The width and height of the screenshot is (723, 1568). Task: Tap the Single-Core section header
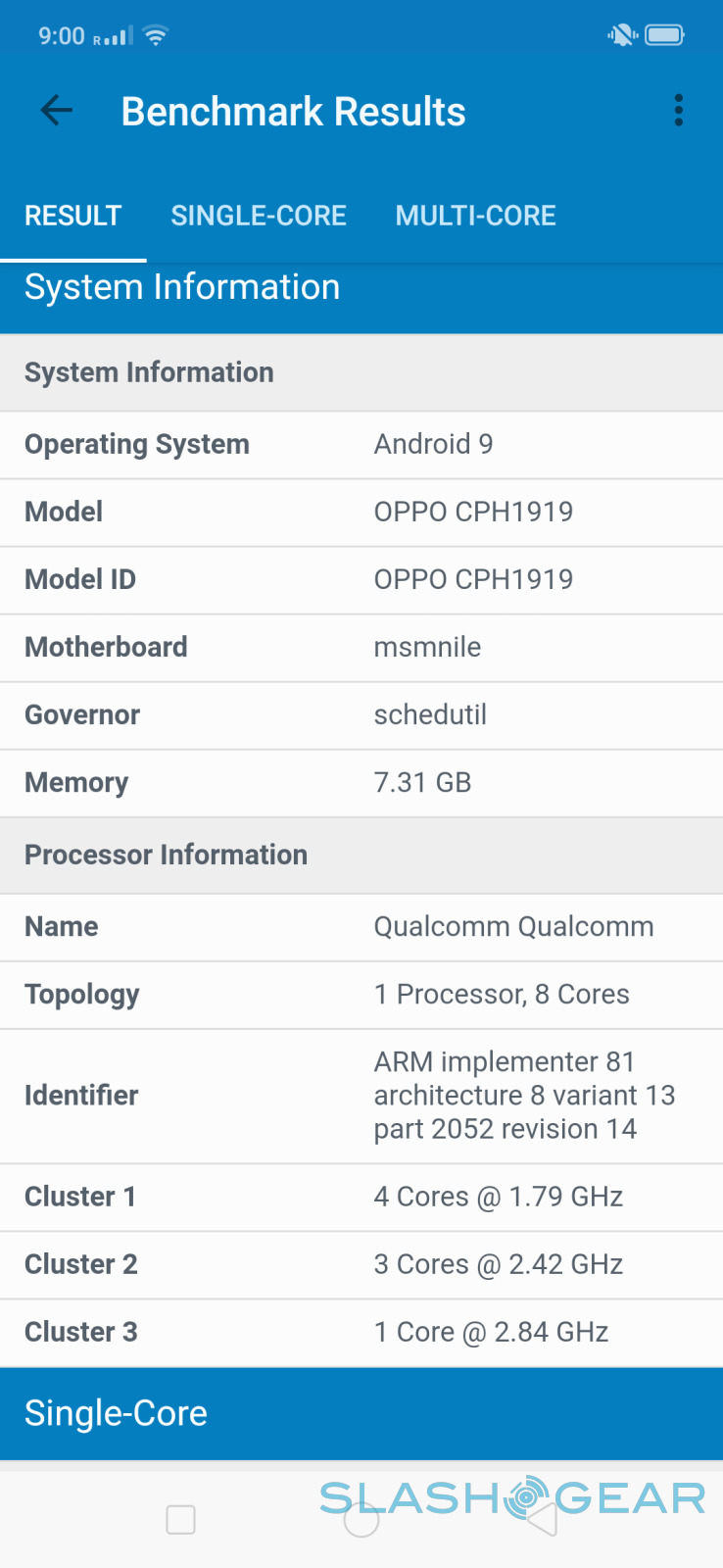coord(361,1413)
